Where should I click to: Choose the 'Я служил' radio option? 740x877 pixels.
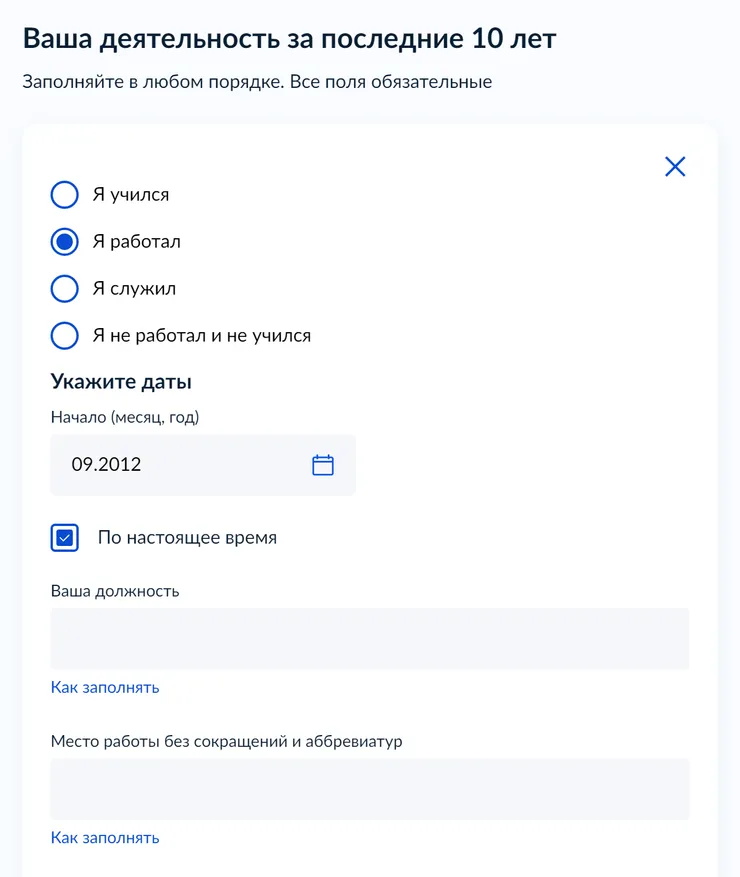(65, 289)
